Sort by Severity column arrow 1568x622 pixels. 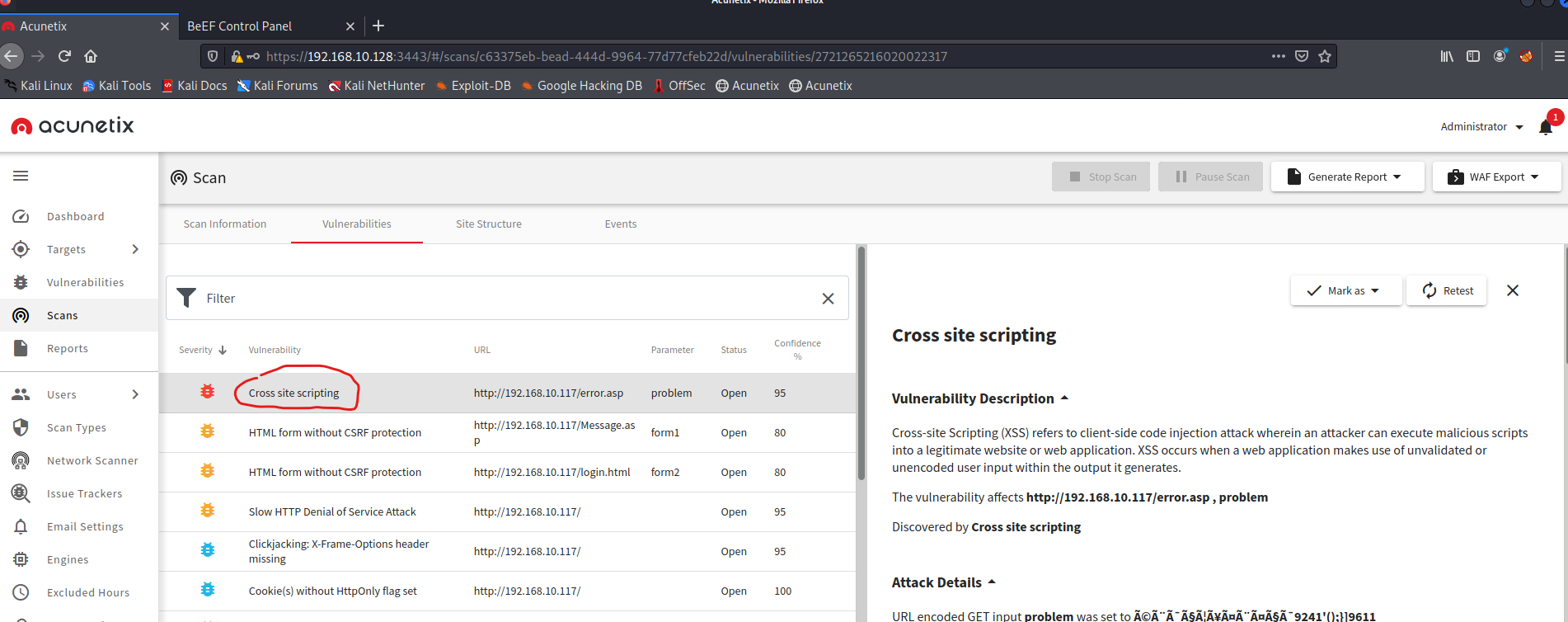pyautogui.click(x=223, y=350)
